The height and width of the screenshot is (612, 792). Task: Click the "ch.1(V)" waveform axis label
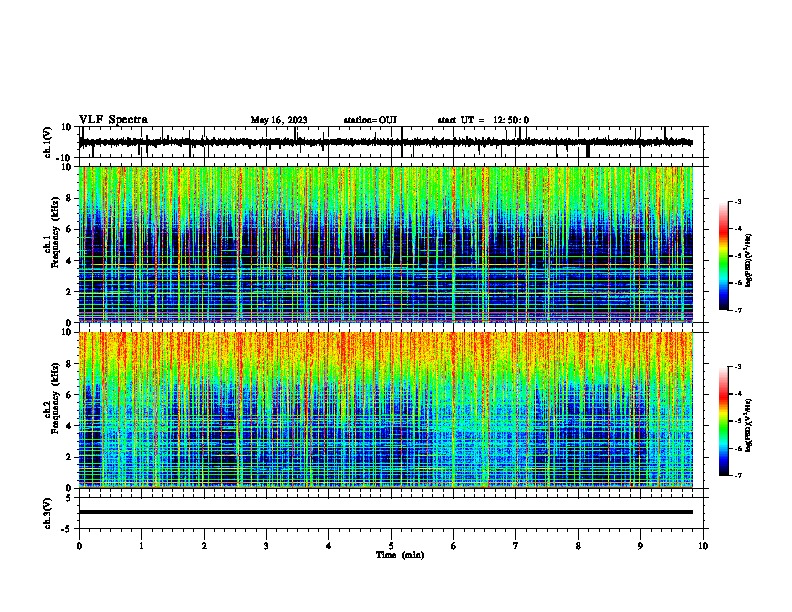pos(48,142)
